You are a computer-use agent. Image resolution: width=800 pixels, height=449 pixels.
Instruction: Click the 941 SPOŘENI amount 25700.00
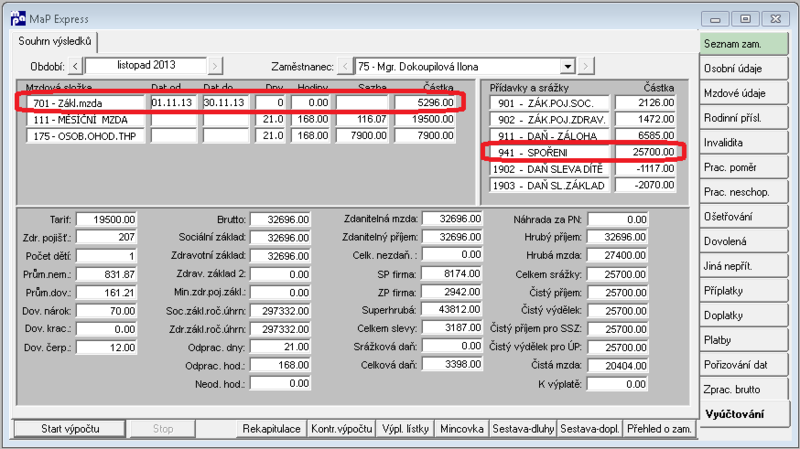coord(645,152)
